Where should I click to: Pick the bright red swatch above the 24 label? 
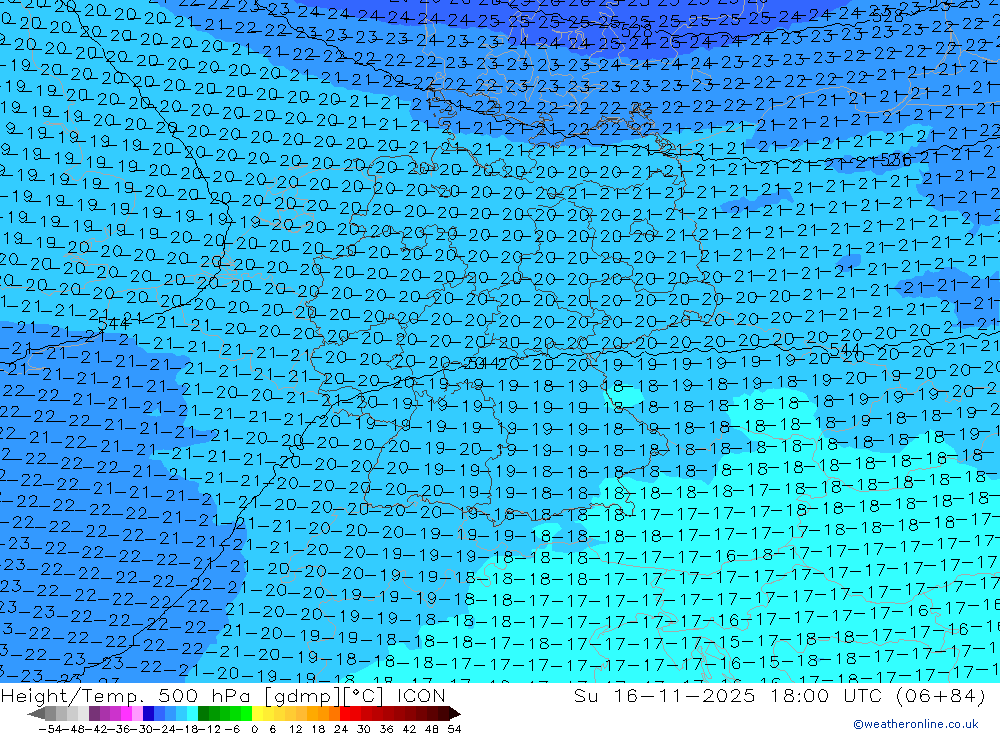click(x=345, y=713)
